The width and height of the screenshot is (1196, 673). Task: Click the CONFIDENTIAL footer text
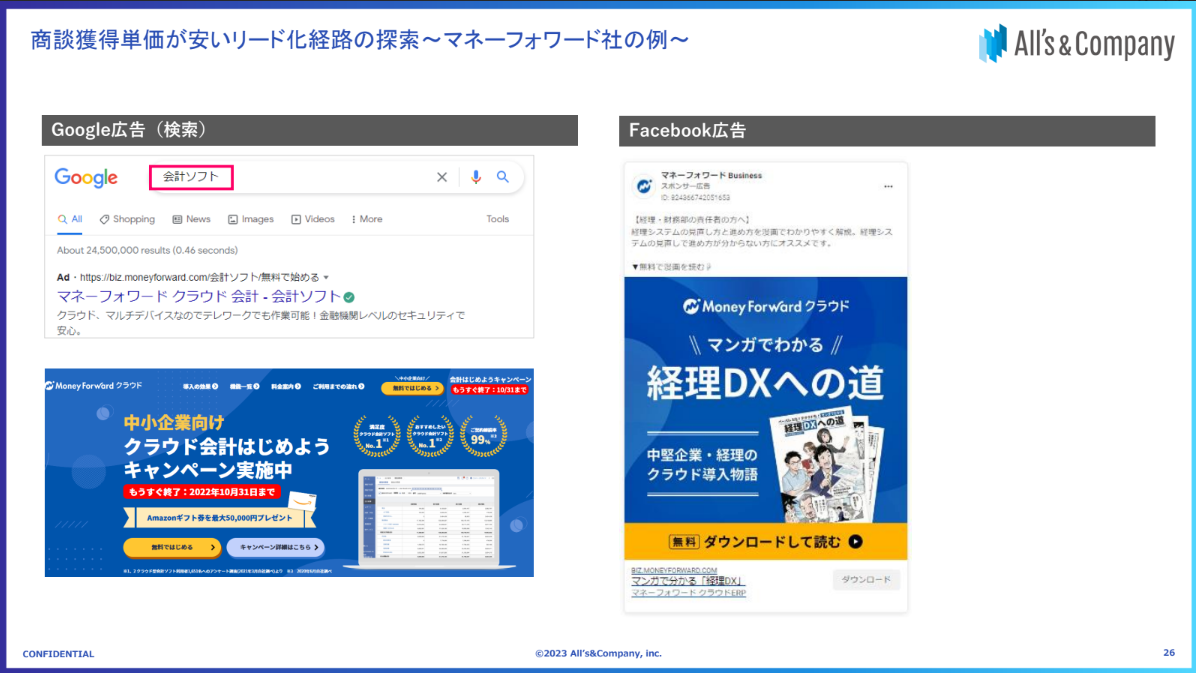coord(58,654)
